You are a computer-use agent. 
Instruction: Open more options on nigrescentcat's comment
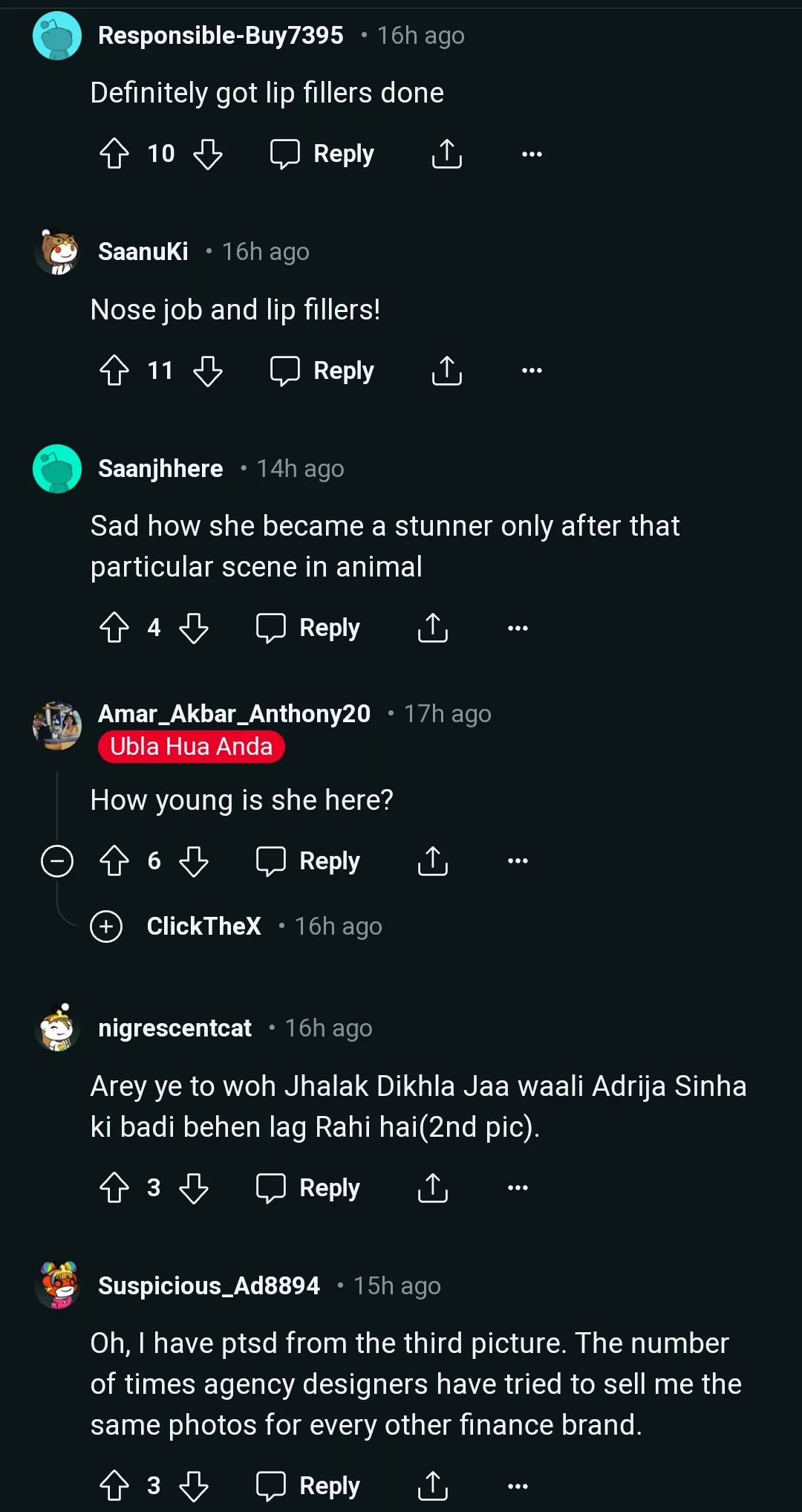point(518,1188)
